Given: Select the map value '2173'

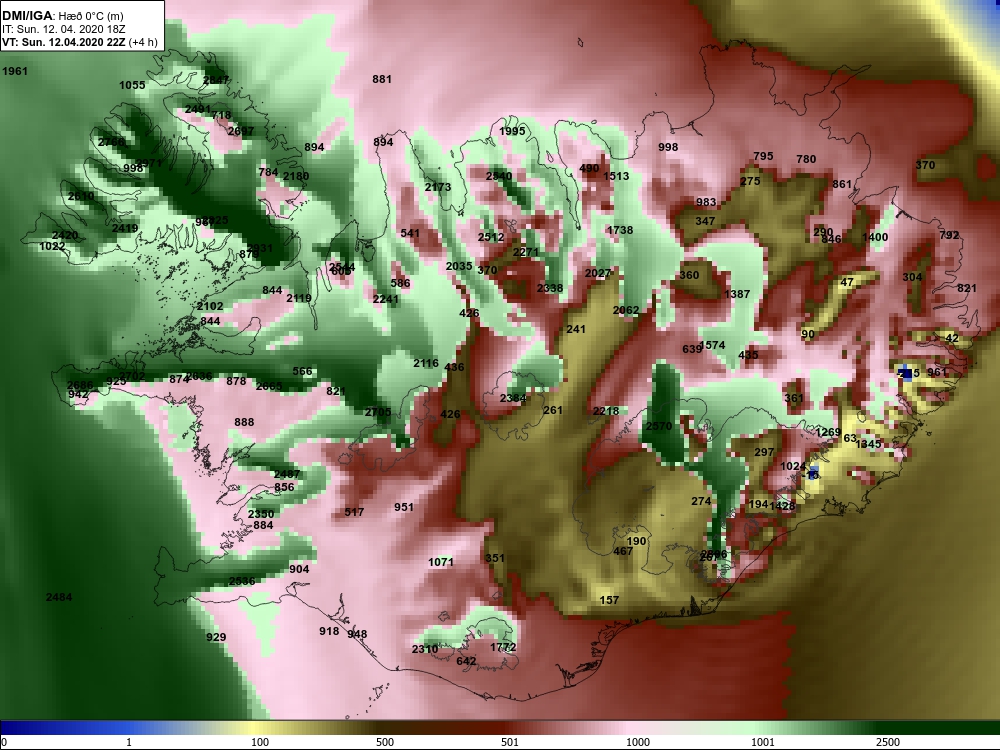Looking at the screenshot, I should pos(438,187).
